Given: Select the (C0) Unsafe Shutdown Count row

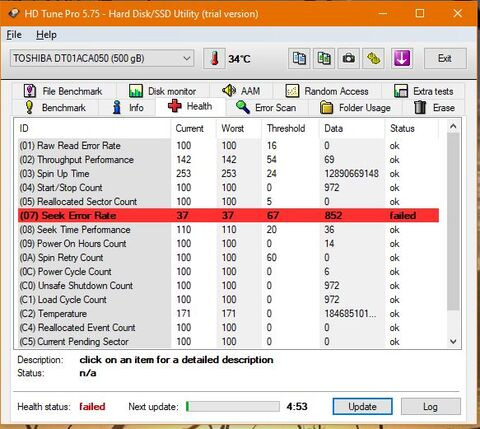Looking at the screenshot, I should (x=228, y=286).
